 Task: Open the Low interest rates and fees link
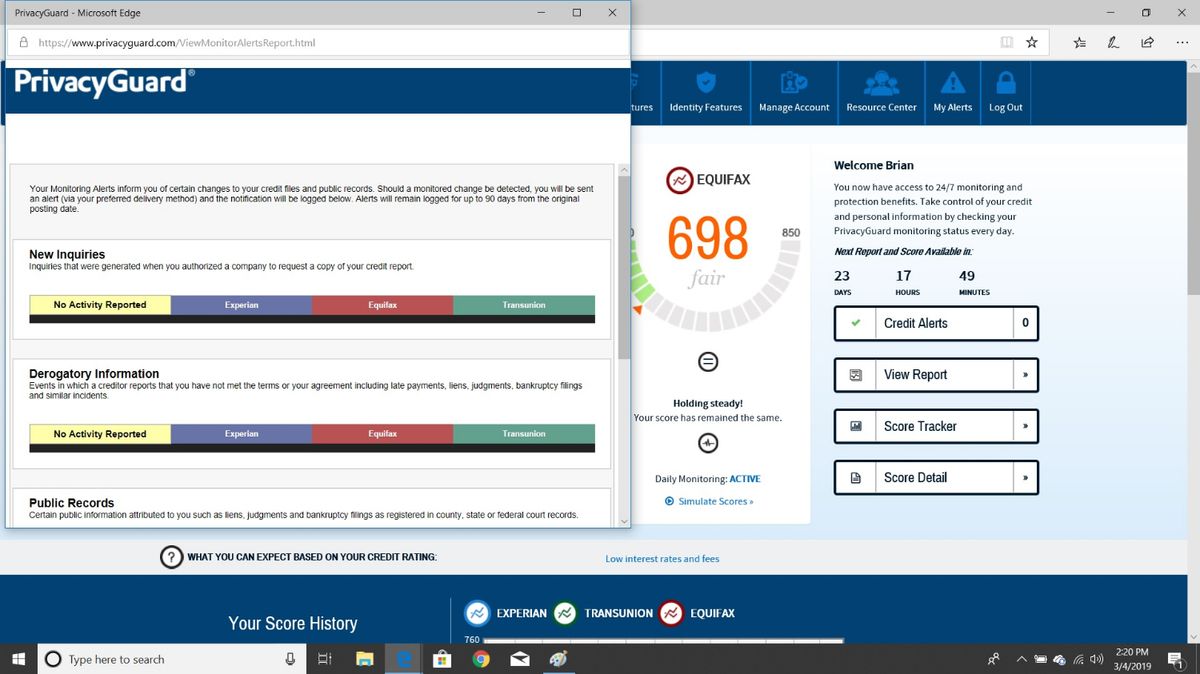662,559
